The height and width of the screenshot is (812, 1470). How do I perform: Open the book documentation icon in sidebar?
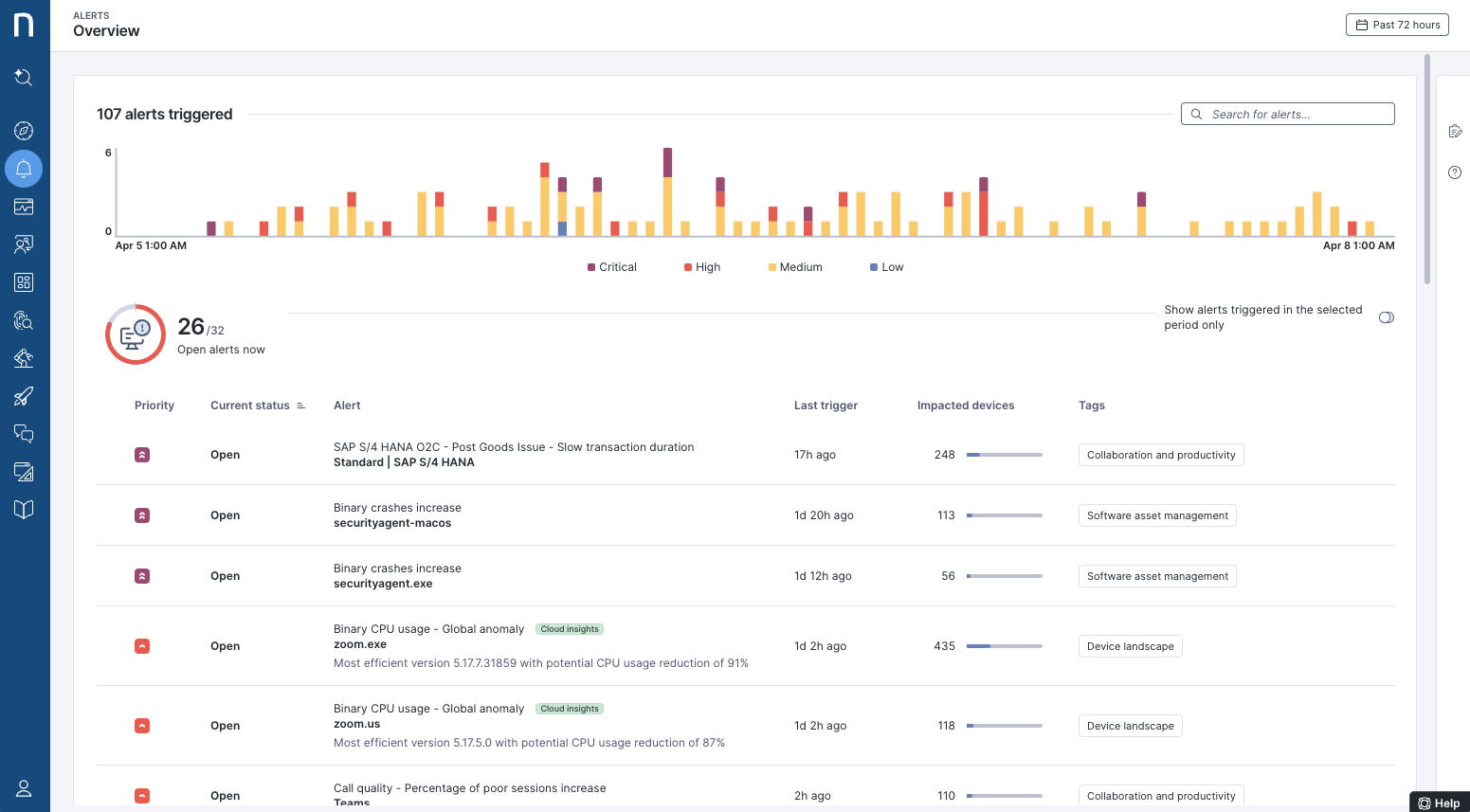coord(24,510)
